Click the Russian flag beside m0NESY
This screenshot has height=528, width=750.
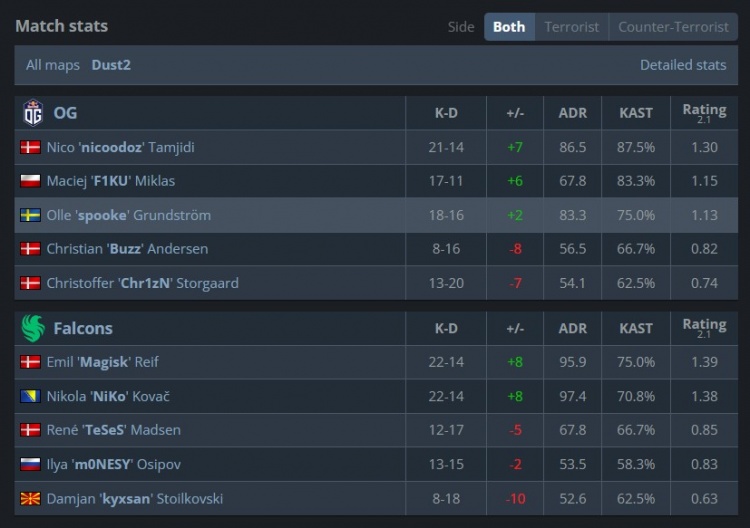pyautogui.click(x=30, y=464)
